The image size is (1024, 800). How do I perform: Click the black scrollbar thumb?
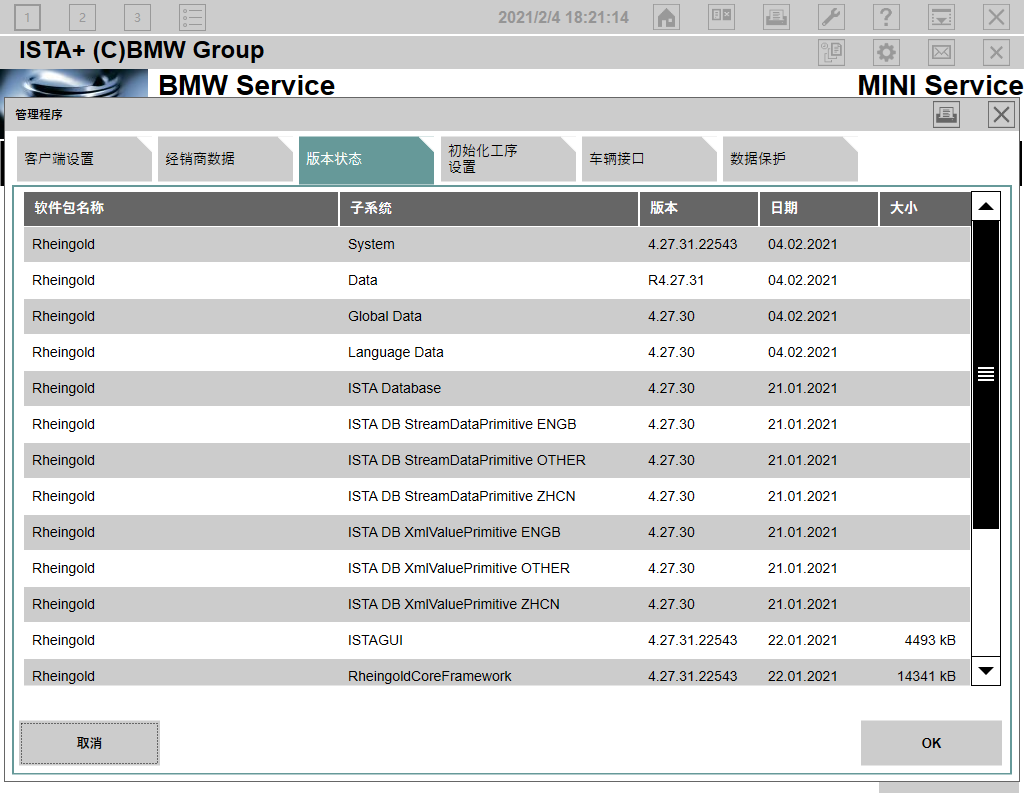point(986,374)
